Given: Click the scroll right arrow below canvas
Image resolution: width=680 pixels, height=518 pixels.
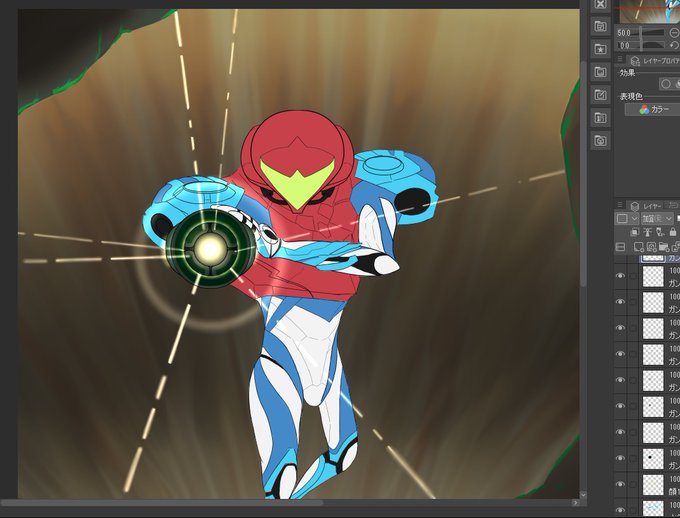Looking at the screenshot, I should [x=575, y=503].
